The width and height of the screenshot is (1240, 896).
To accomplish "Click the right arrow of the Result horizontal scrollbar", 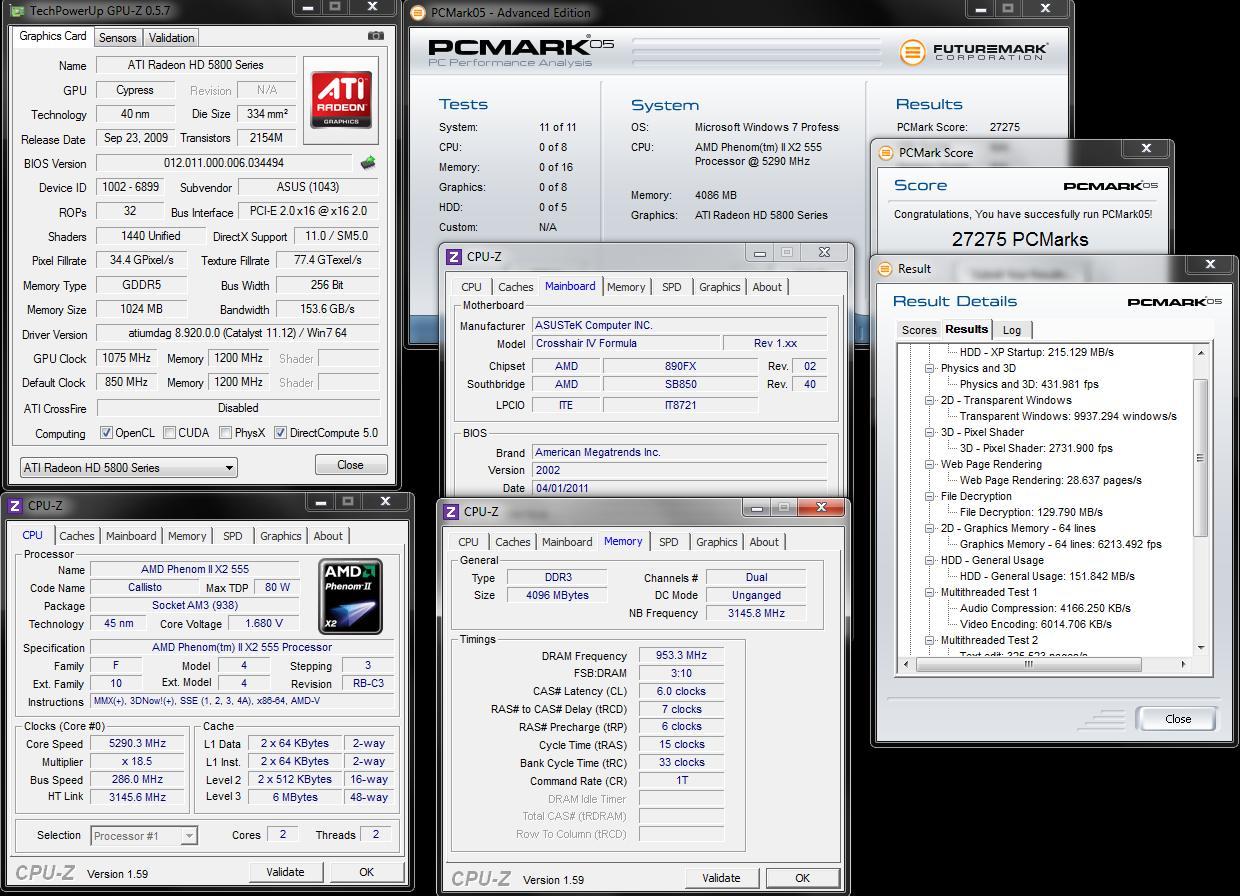I will (x=1184, y=664).
